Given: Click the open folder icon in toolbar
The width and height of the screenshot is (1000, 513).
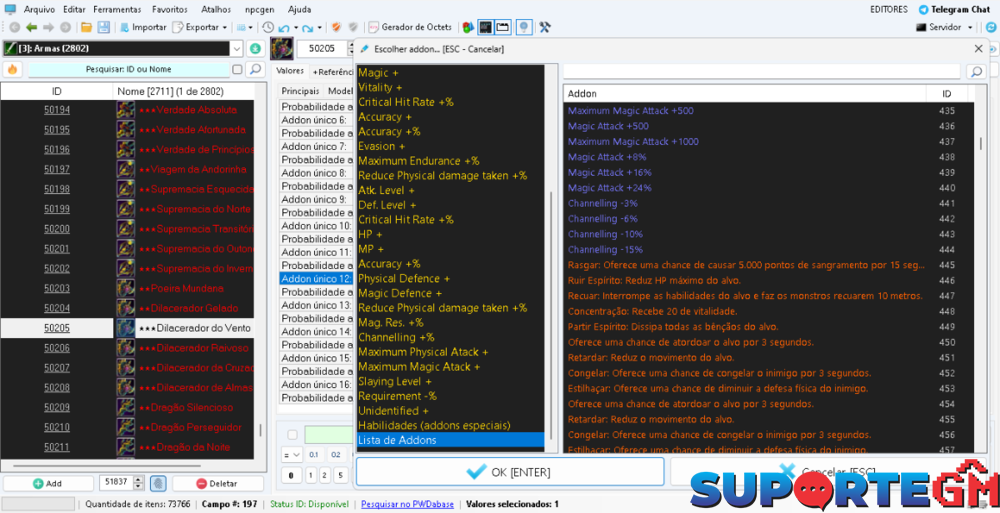Looking at the screenshot, I should 86,27.
